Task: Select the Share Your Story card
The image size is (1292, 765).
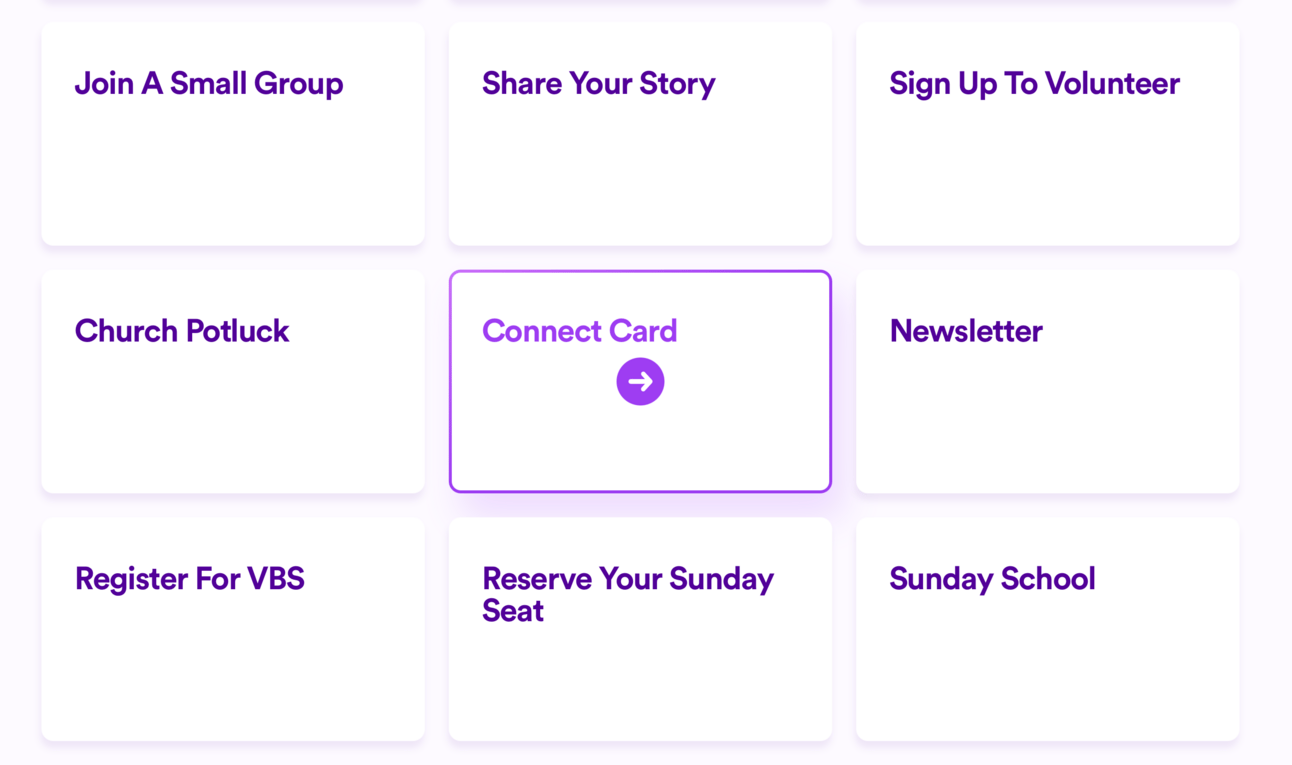Action: [640, 160]
